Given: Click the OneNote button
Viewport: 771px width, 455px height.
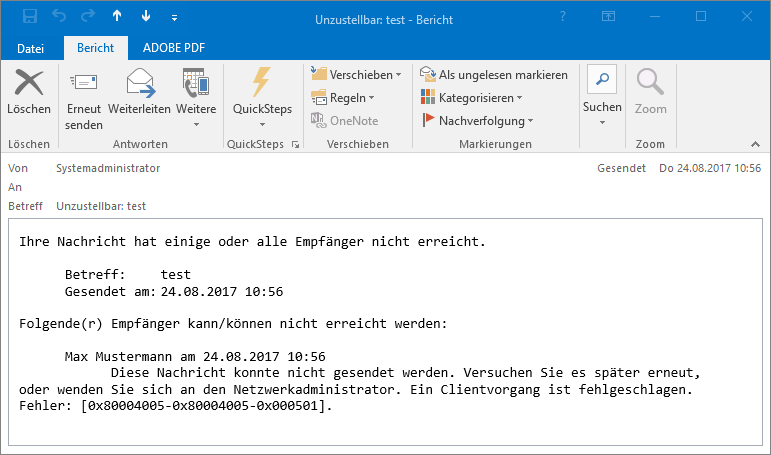Looking at the screenshot, I should coord(344,121).
